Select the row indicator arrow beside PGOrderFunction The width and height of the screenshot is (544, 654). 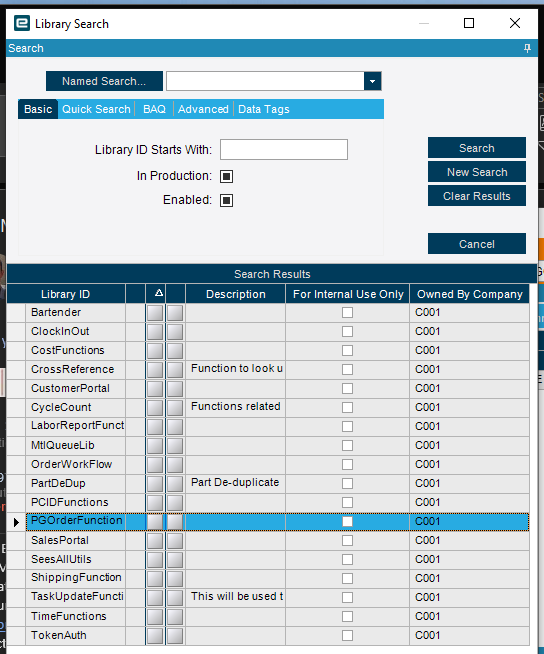coord(16,522)
